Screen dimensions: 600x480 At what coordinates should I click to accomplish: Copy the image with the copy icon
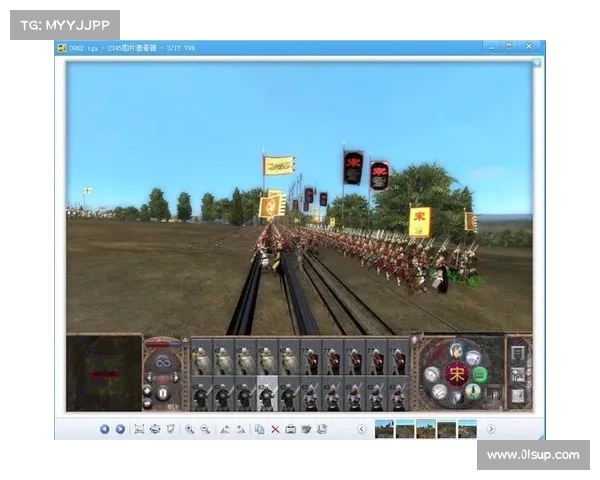coord(259,429)
